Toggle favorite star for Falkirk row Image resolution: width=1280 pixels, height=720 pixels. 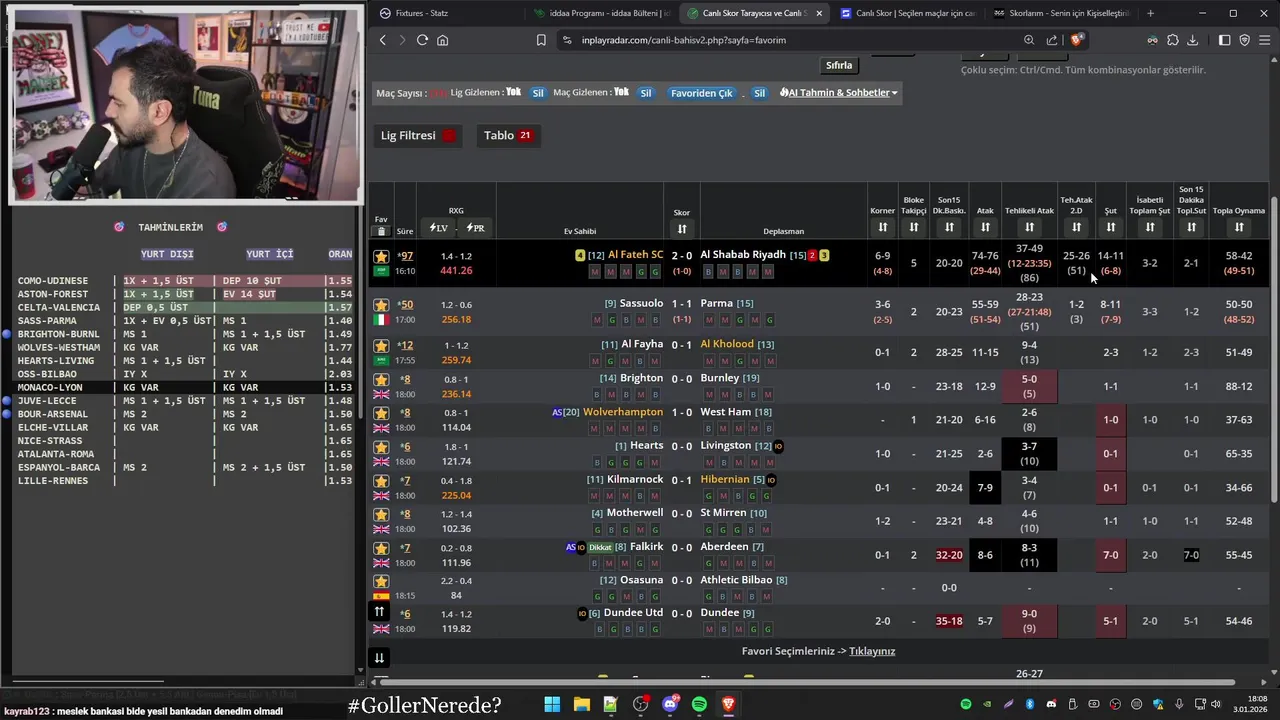point(381,548)
